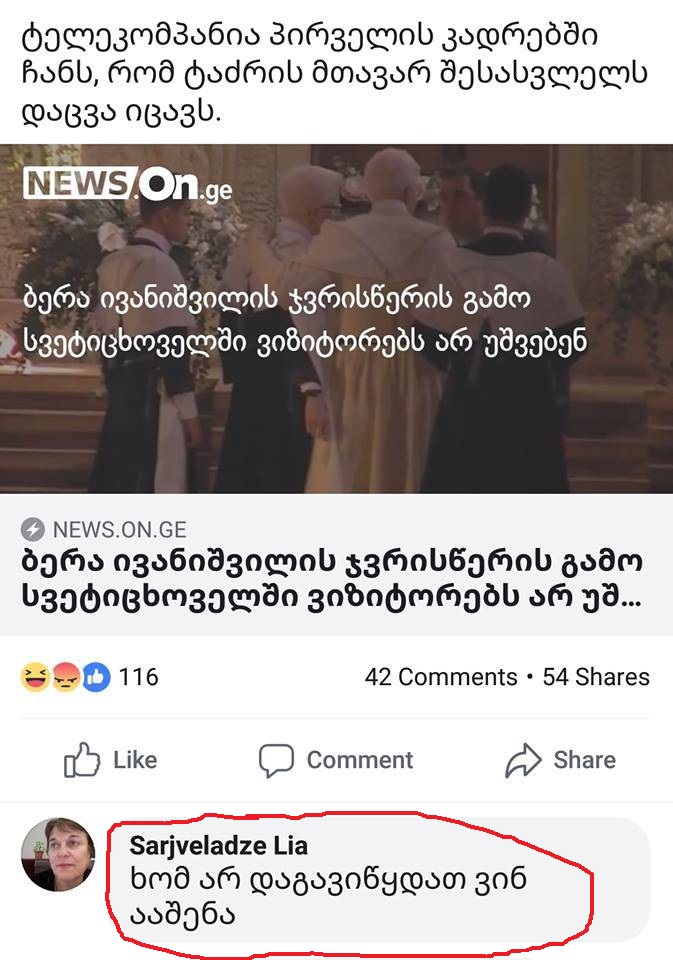Click the instant article lightning bolt icon
Screen dimensions: 673x960
[x=32, y=529]
